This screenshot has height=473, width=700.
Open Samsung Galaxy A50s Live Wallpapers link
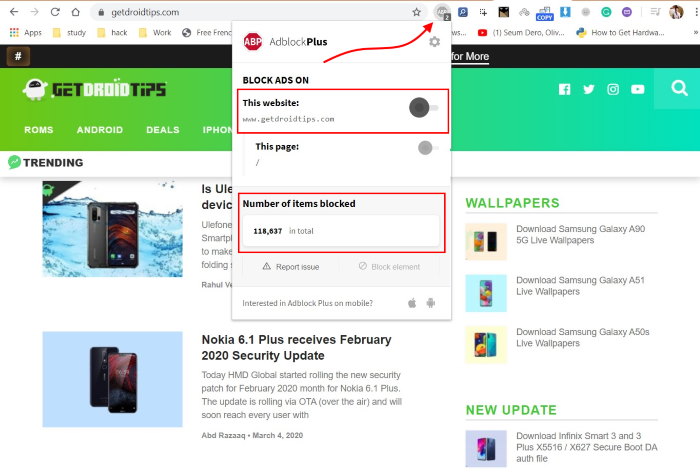(583, 338)
